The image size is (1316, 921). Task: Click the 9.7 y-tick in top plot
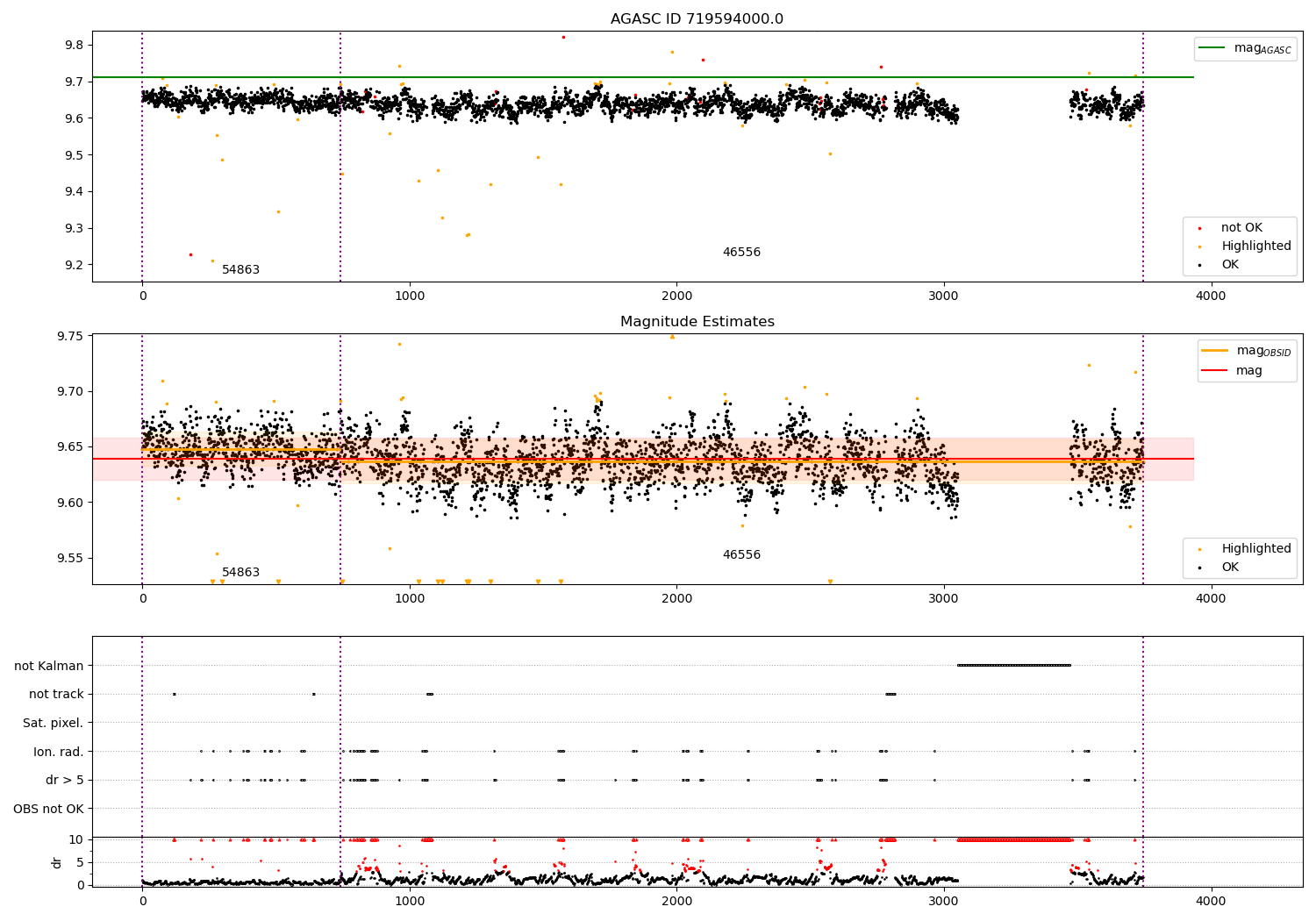click(75, 82)
